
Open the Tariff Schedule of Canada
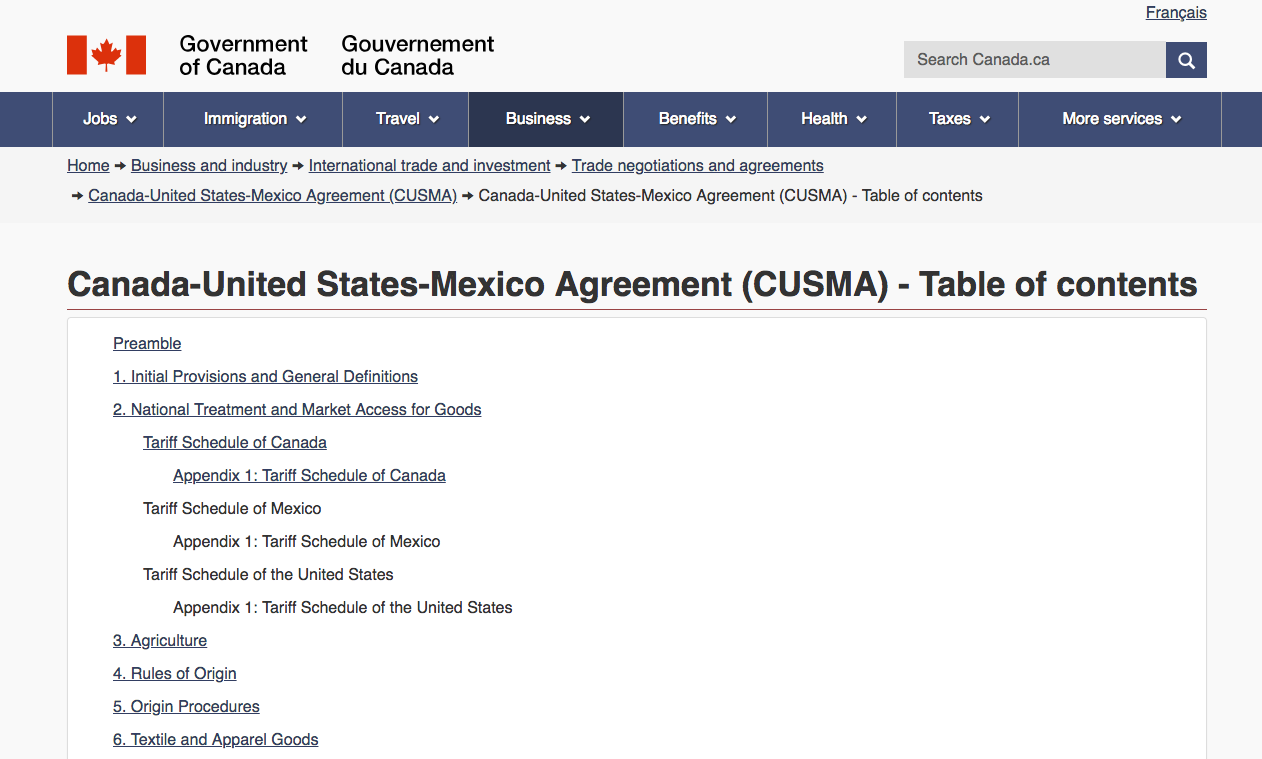[234, 442]
